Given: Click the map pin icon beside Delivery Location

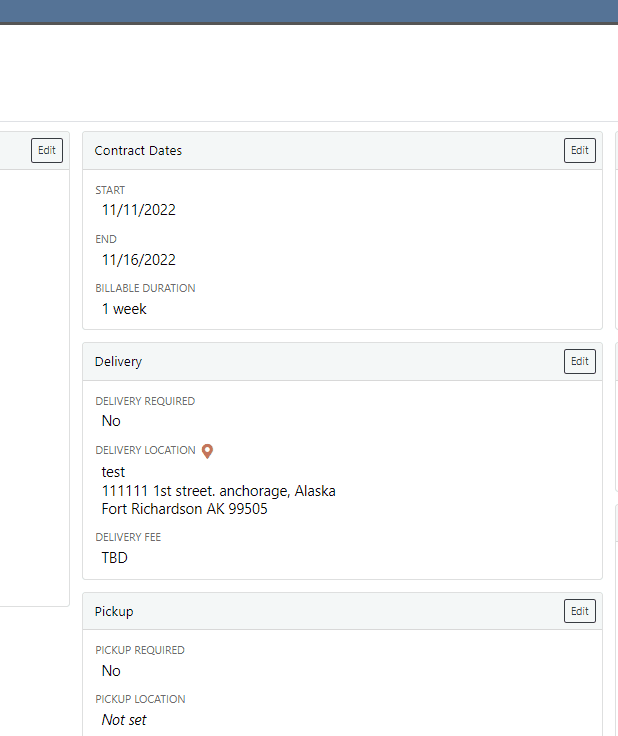Looking at the screenshot, I should [x=208, y=451].
